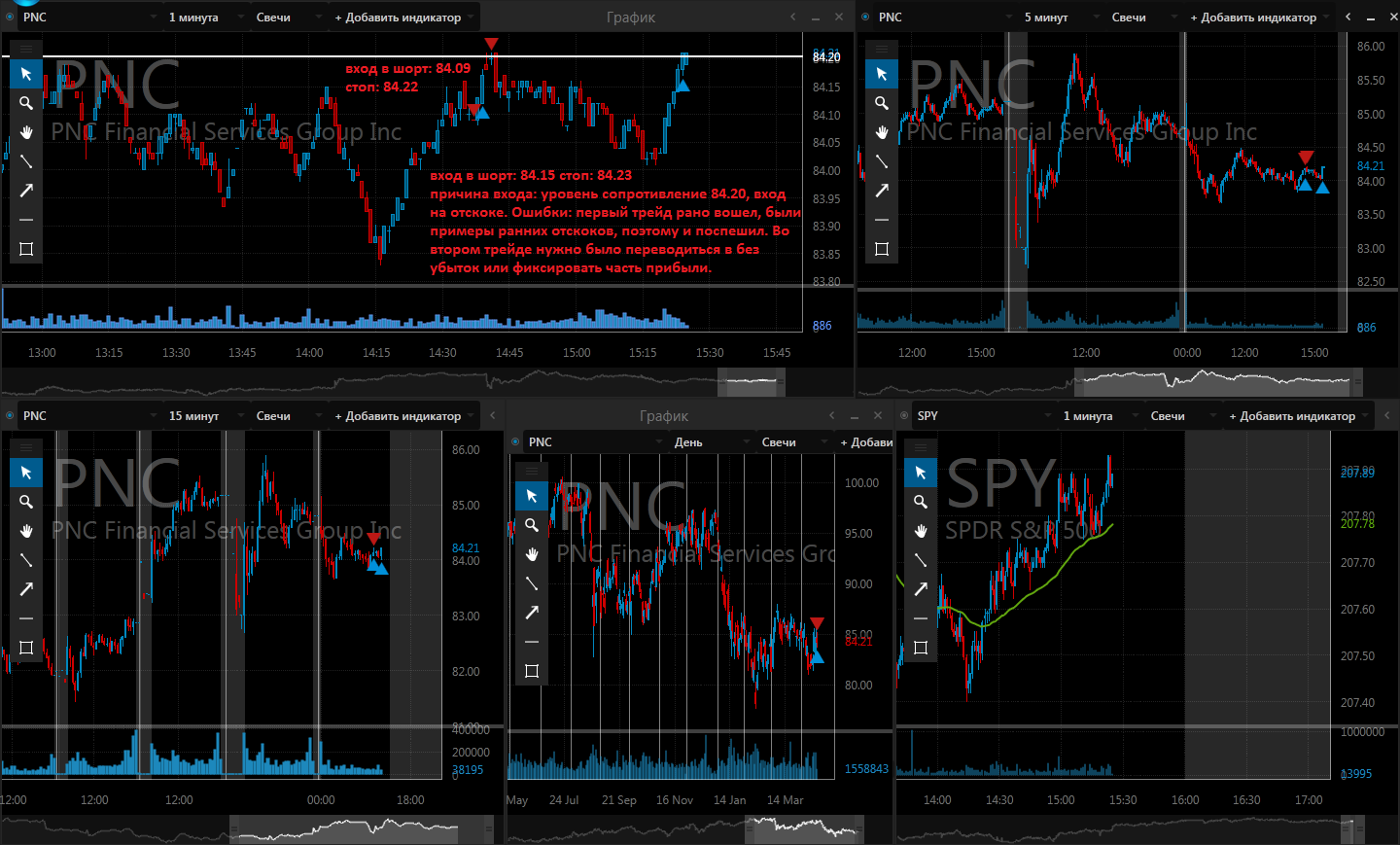Click Добавить индикатор in top-left chart

coord(399,17)
